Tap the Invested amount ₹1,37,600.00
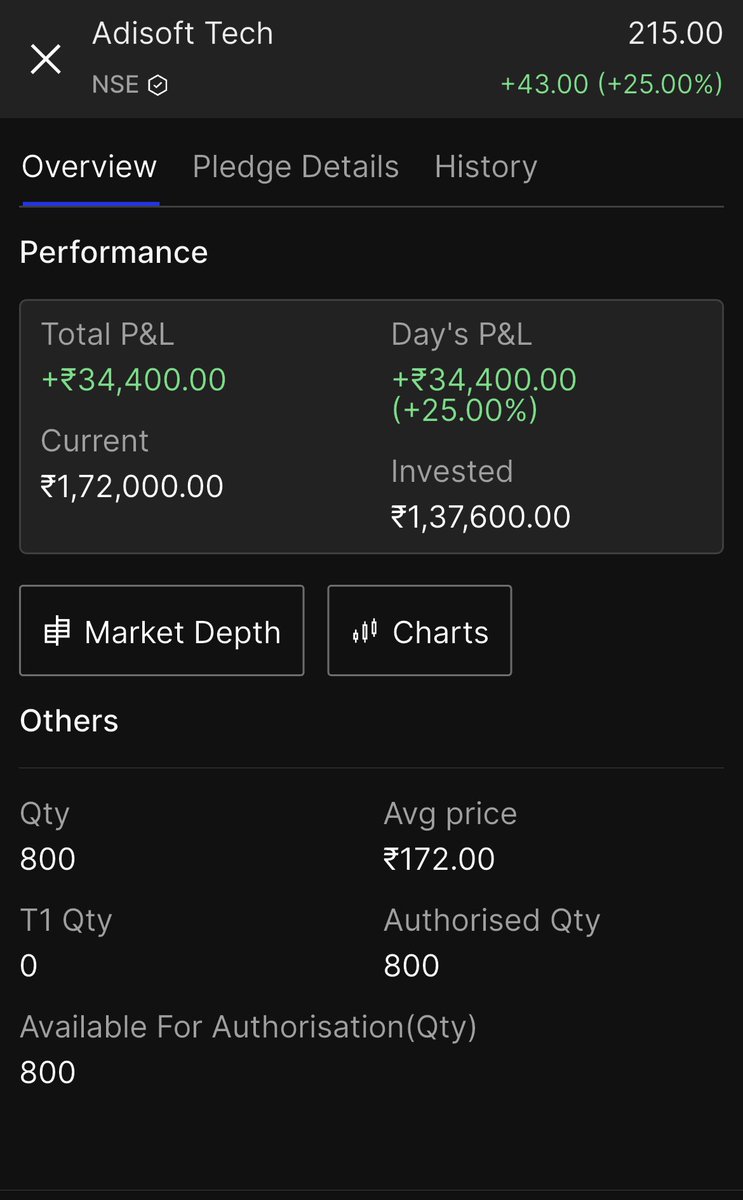 pyautogui.click(x=481, y=517)
